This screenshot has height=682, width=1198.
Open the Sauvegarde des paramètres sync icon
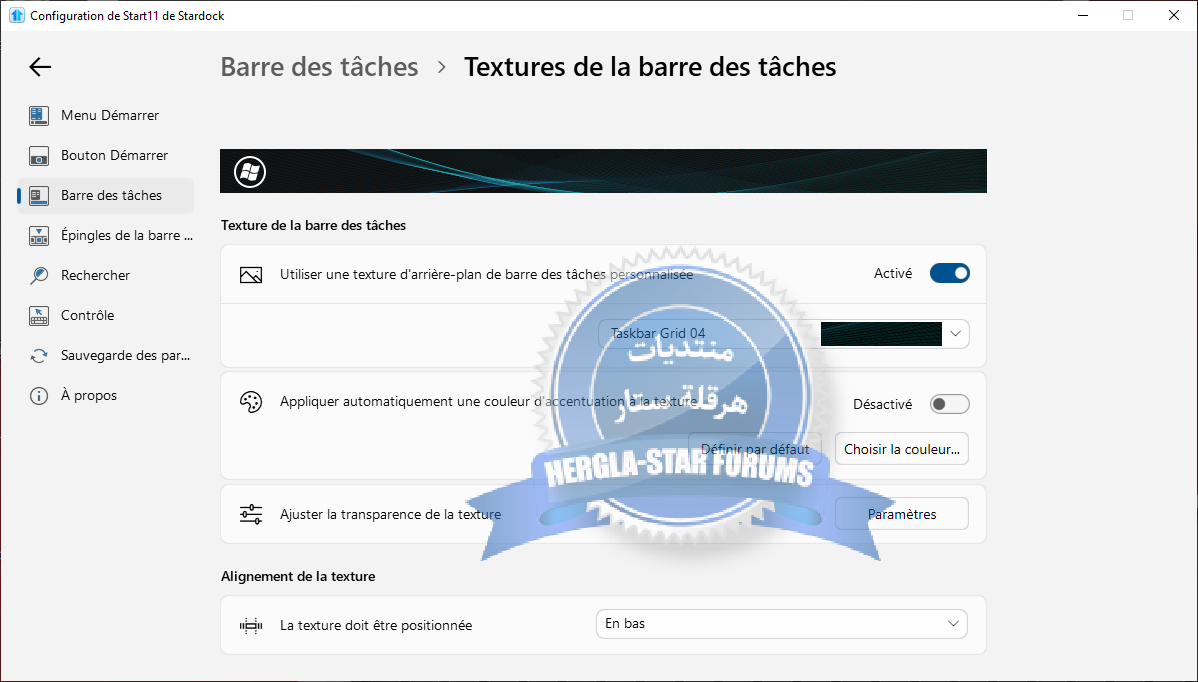coord(39,356)
